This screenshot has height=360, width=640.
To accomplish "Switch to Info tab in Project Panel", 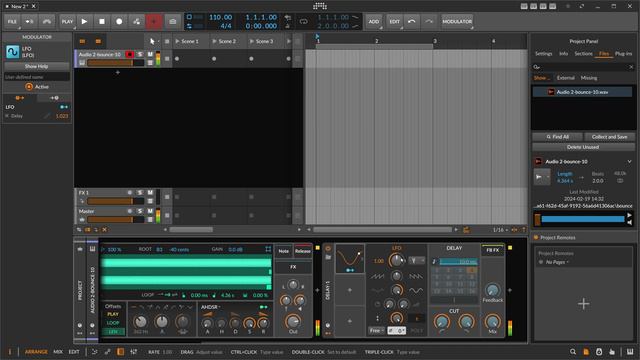I will click(563, 53).
